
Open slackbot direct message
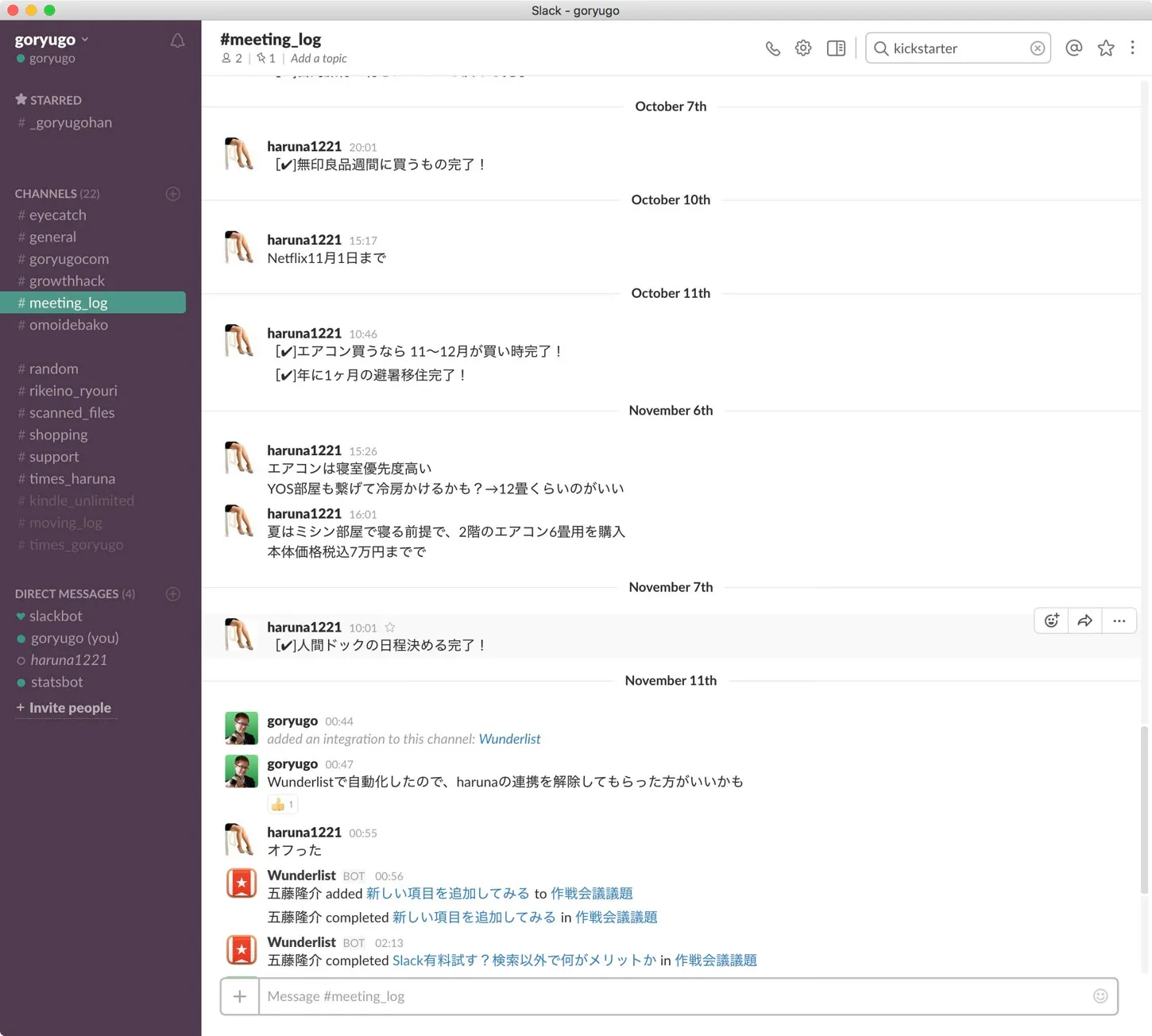[x=49, y=617]
